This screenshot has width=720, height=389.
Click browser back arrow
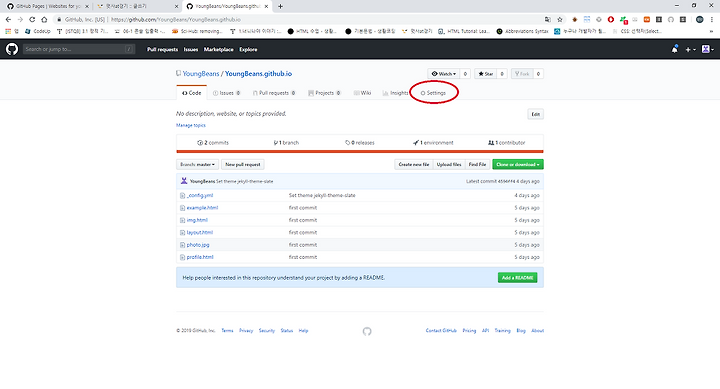coord(8,19)
